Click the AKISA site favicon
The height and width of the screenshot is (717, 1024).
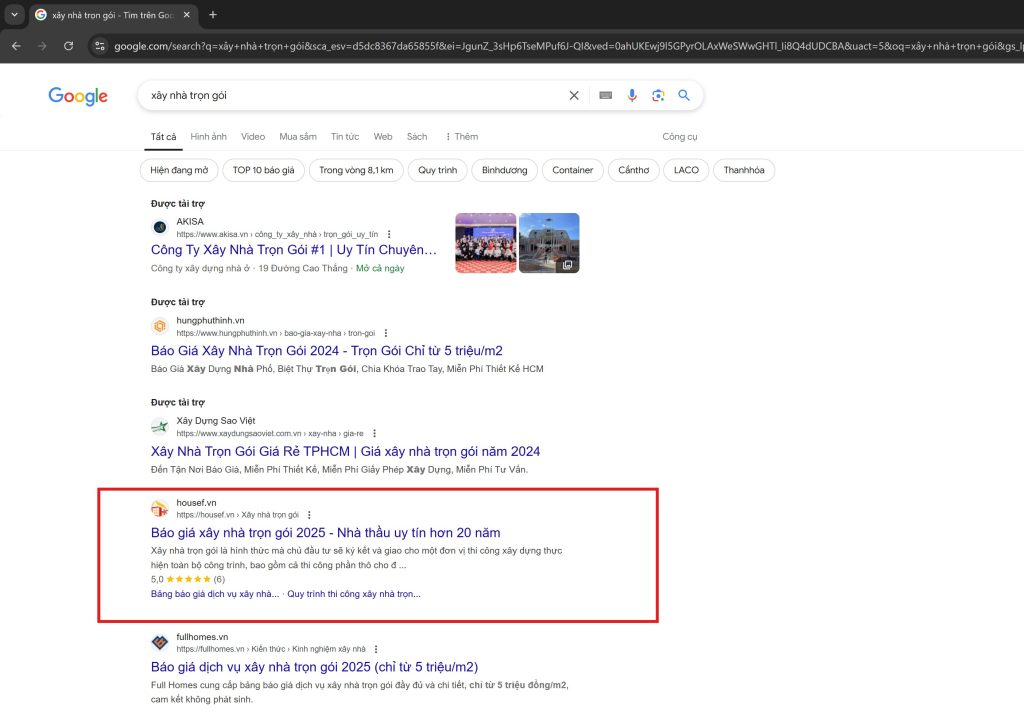coord(160,227)
